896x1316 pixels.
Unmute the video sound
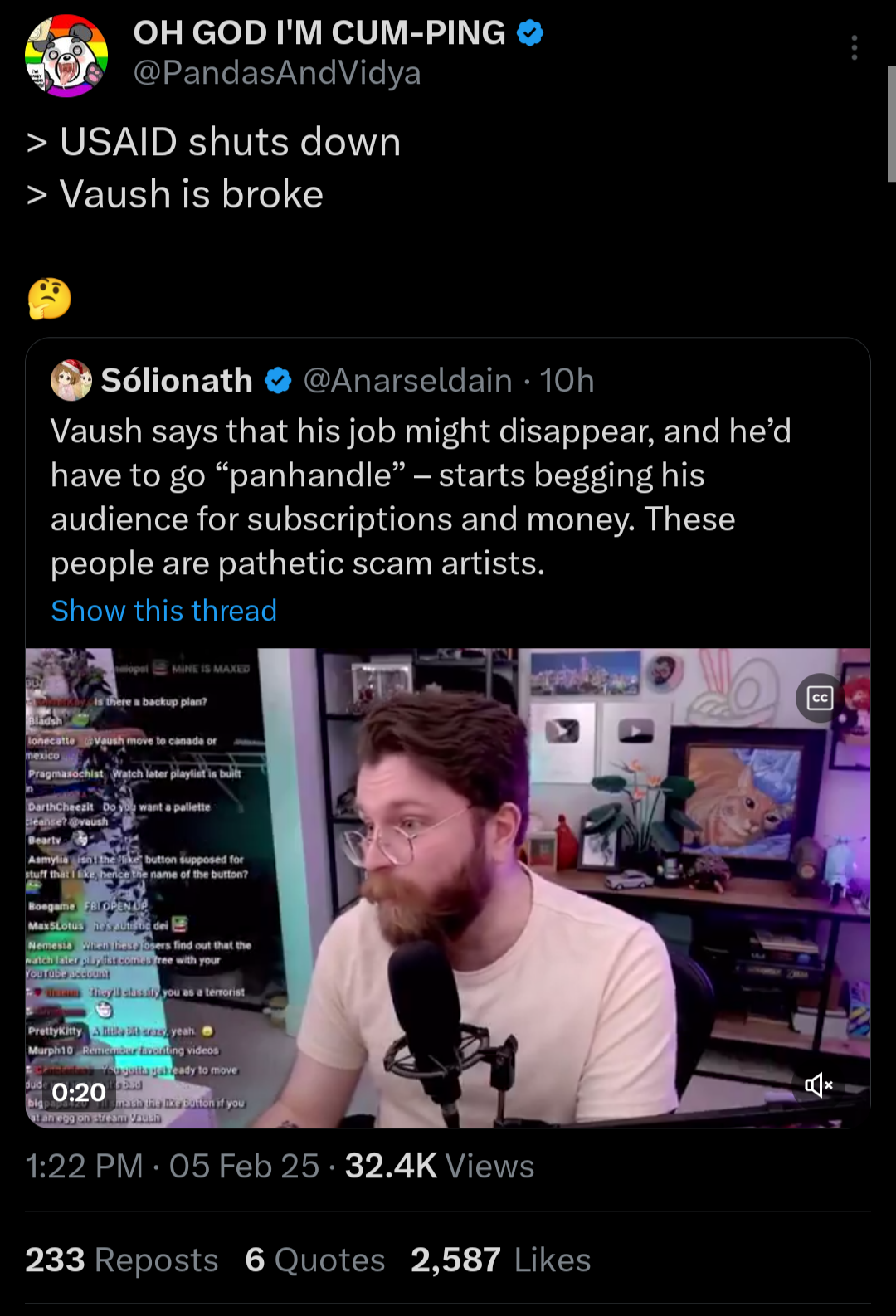818,1084
